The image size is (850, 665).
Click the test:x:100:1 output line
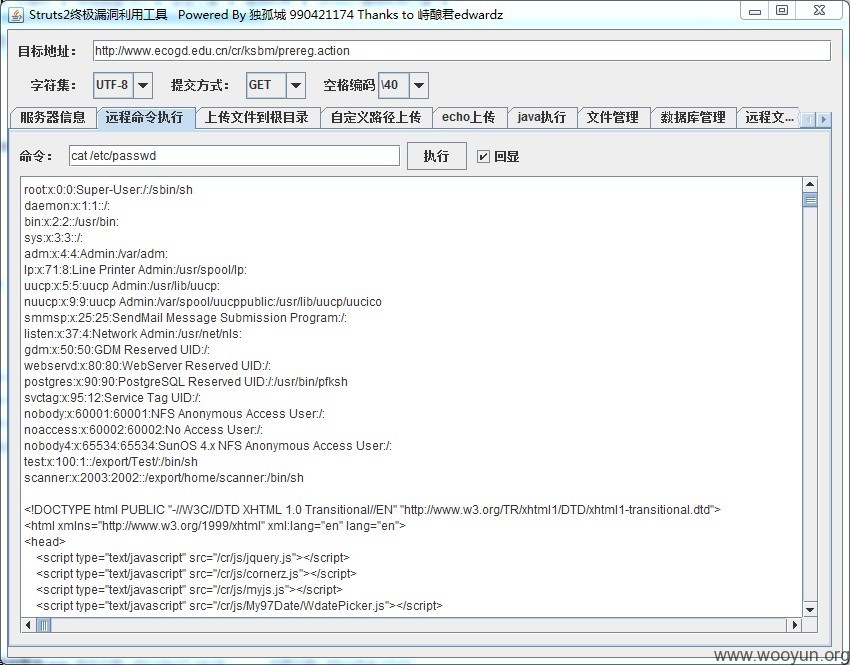click(111, 462)
